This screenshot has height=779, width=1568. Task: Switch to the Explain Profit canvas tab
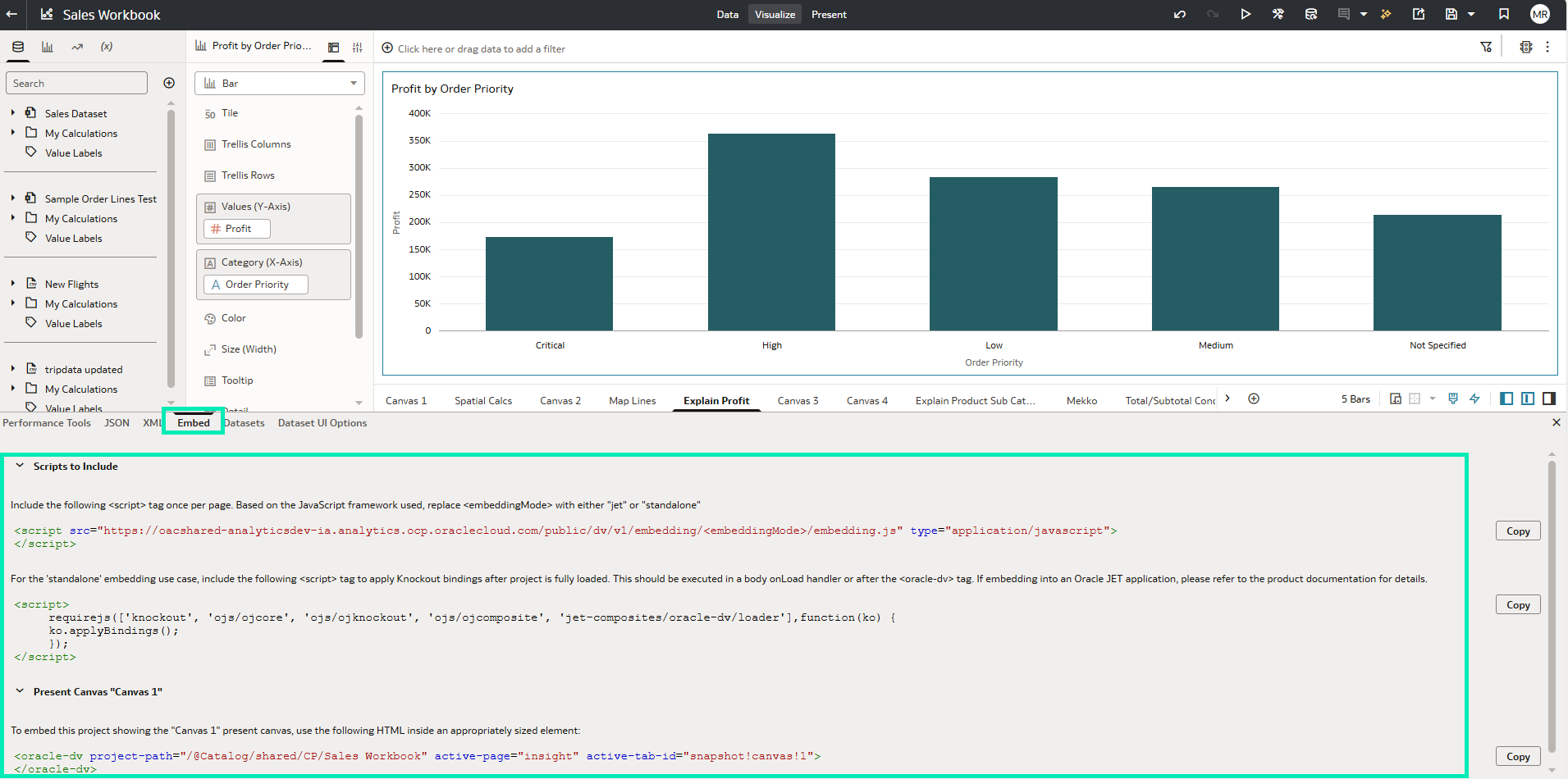coord(715,400)
